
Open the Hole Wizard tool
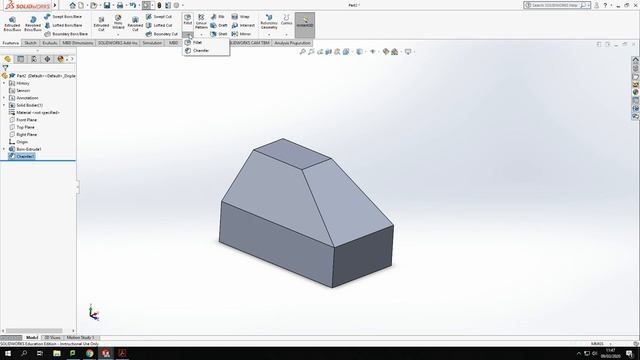point(118,22)
